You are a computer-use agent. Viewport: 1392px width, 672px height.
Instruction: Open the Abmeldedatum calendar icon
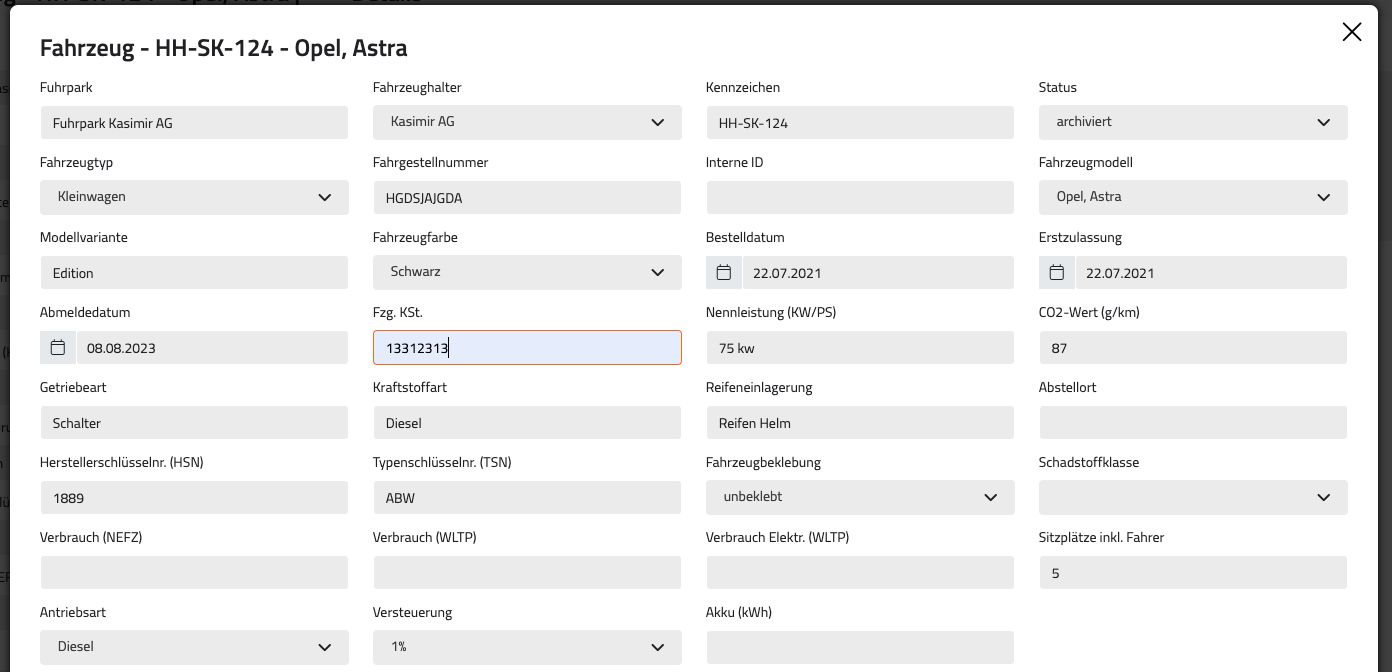[58, 347]
